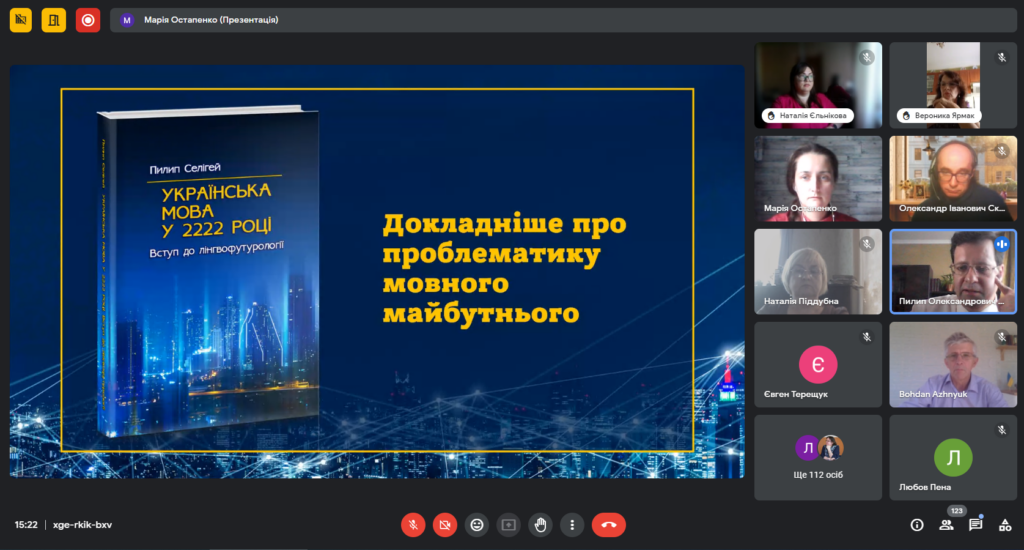Turn on the camera

point(445,524)
